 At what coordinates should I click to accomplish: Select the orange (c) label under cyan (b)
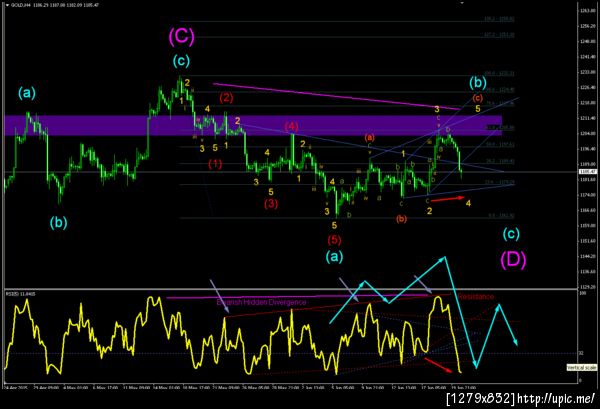[x=477, y=98]
